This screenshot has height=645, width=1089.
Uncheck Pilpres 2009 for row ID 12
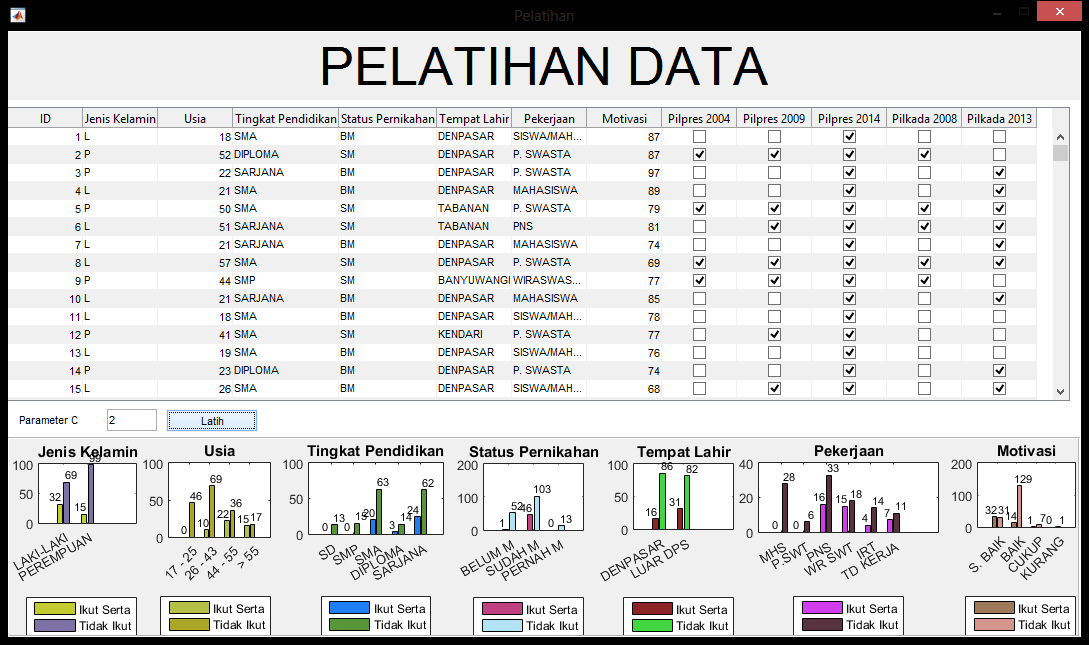774,335
